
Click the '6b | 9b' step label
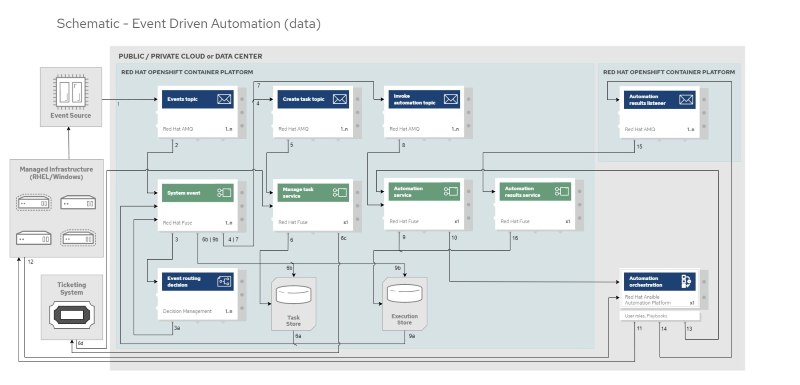click(210, 239)
